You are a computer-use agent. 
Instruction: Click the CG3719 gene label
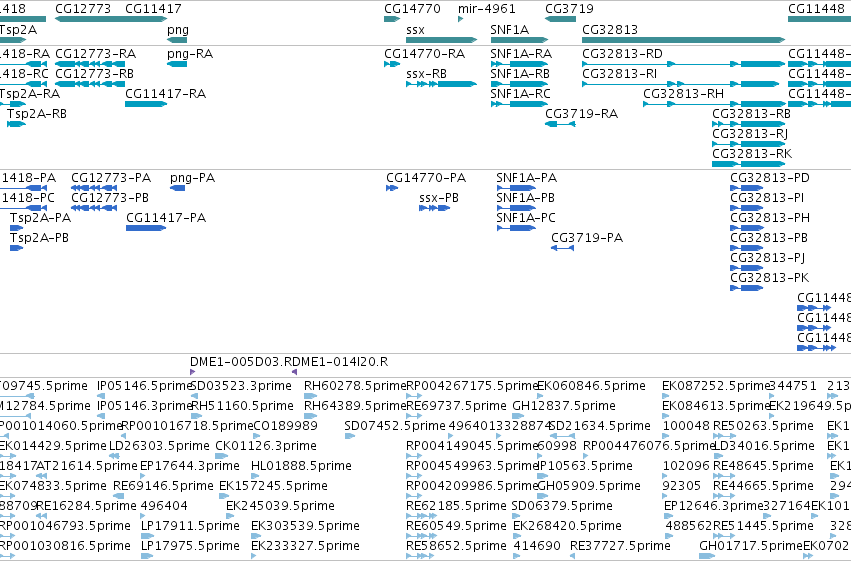click(x=569, y=9)
